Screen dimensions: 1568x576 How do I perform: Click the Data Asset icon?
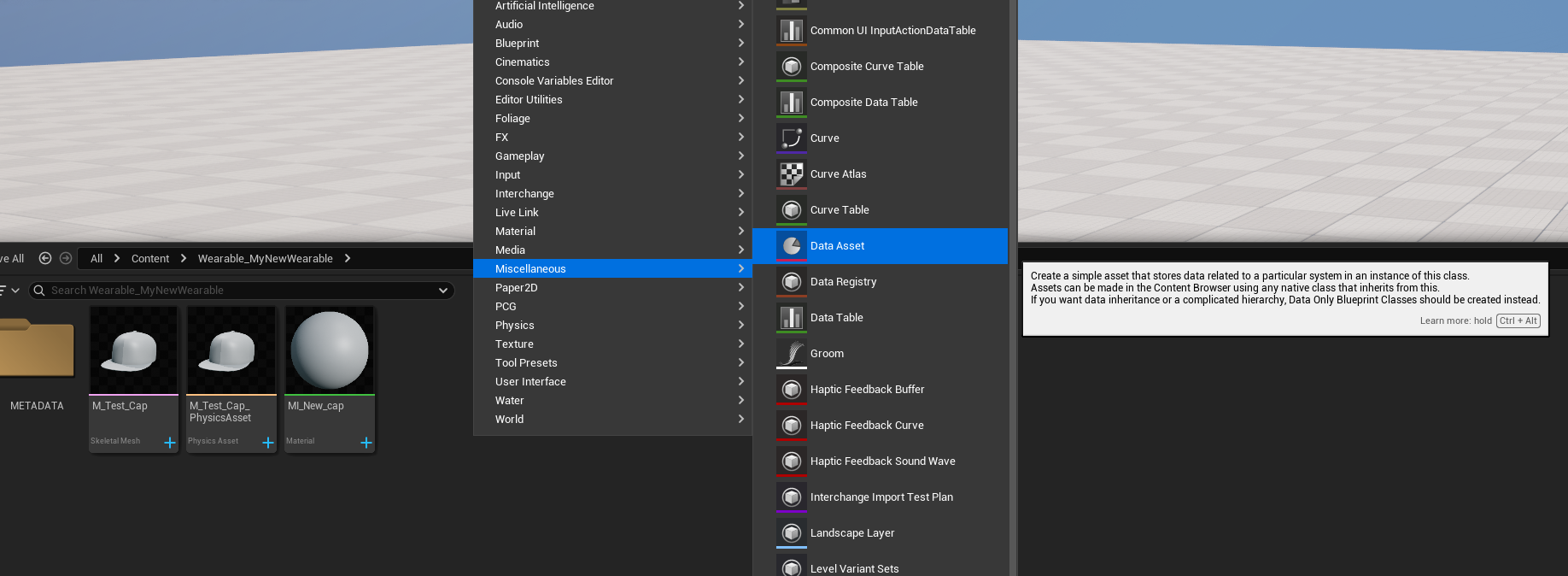[x=792, y=246]
